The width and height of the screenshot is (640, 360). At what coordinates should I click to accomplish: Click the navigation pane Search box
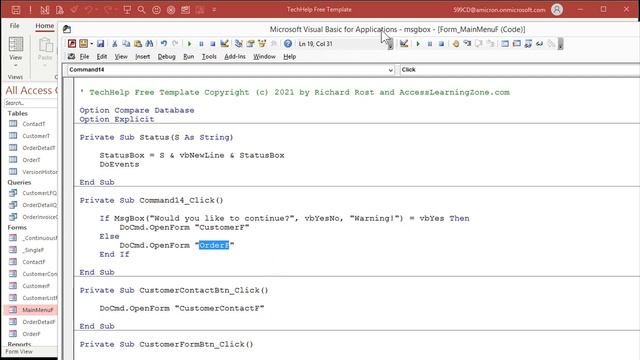(x=31, y=103)
